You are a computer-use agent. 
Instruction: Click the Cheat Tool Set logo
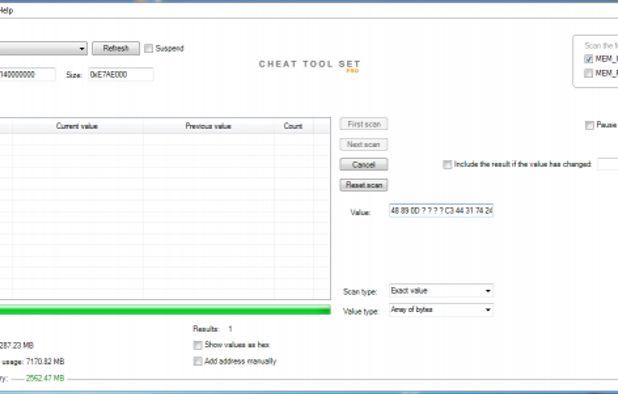tap(309, 65)
